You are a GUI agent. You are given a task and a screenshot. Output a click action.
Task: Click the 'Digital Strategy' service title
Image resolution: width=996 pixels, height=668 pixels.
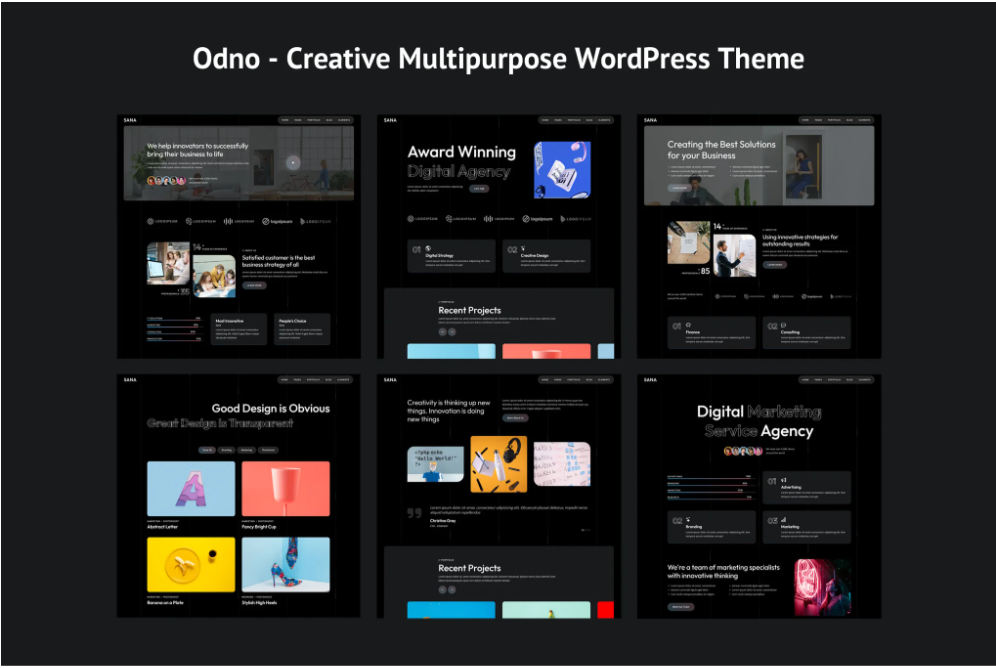pyautogui.click(x=440, y=255)
